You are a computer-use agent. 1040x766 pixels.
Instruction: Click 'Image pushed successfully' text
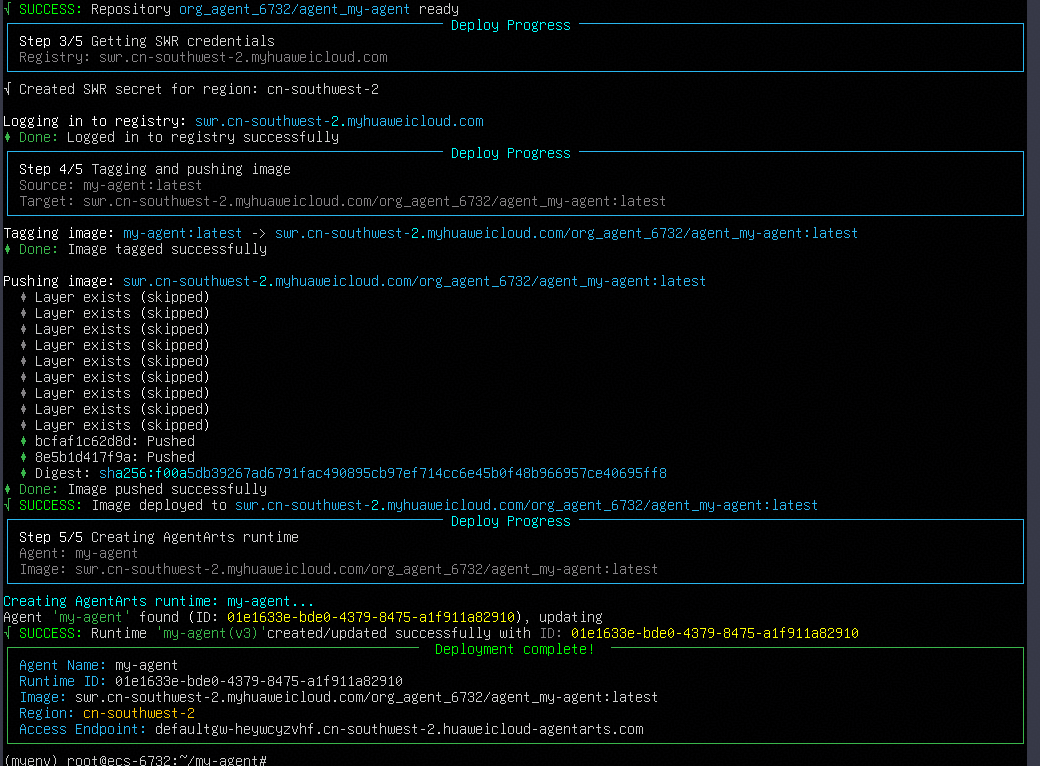pos(167,489)
